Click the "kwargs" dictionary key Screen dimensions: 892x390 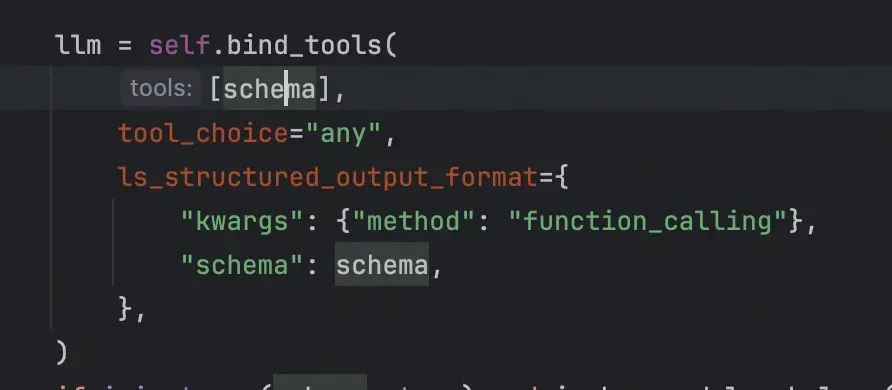tap(243, 221)
